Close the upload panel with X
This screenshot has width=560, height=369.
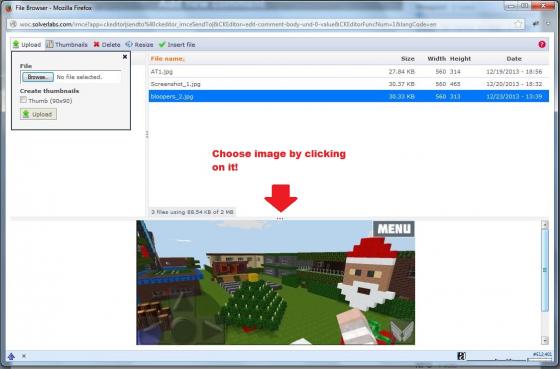tap(125, 56)
